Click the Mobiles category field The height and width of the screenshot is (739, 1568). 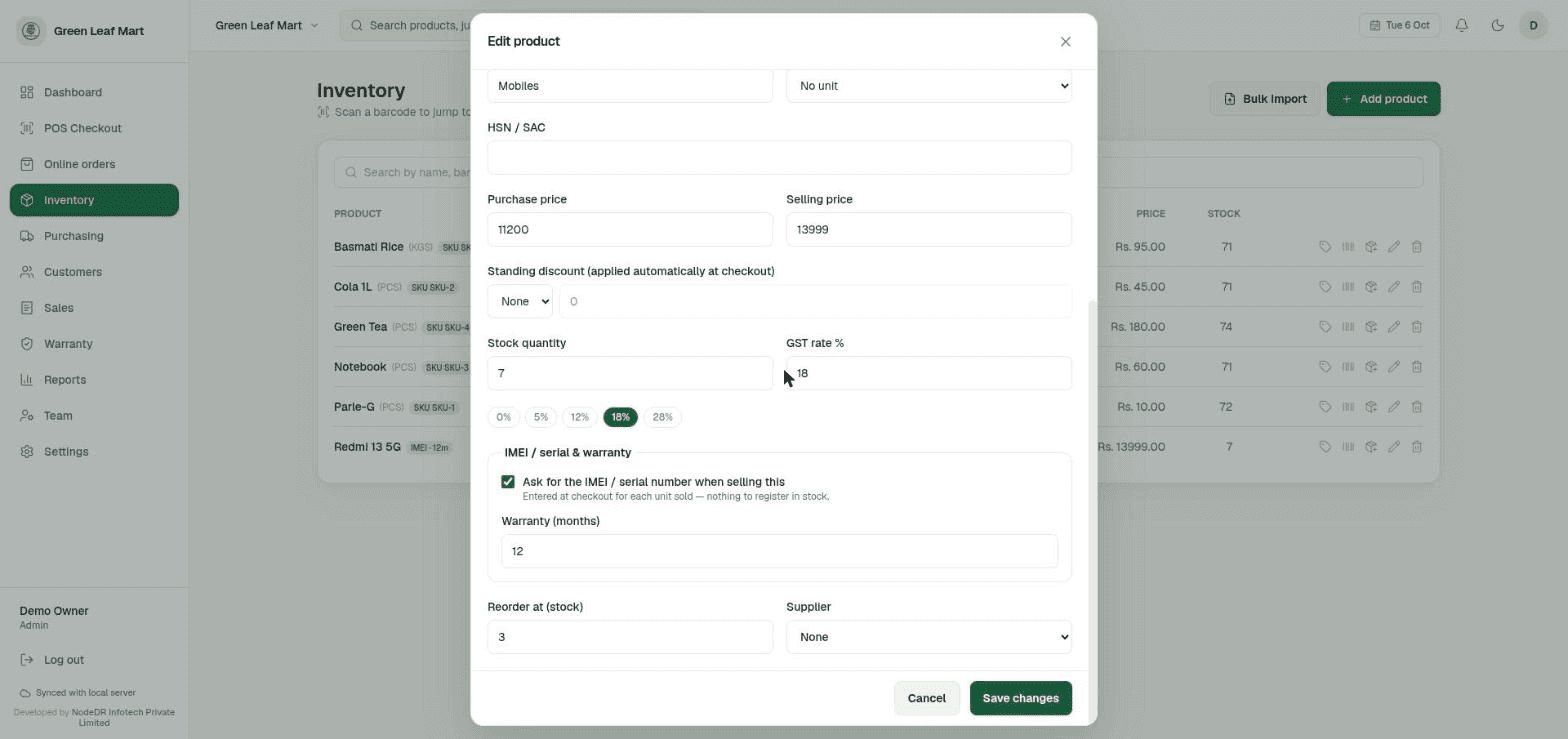click(630, 86)
